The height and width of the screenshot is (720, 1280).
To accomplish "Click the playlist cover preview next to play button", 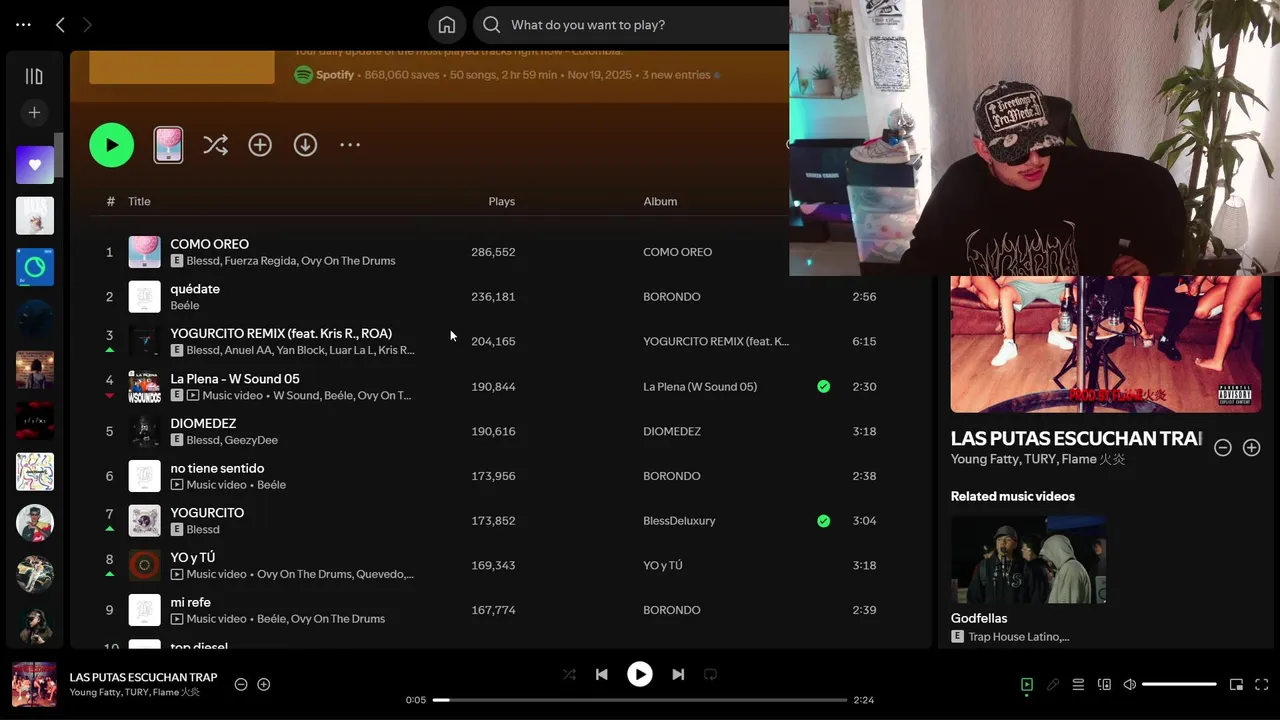I will pyautogui.click(x=168, y=145).
